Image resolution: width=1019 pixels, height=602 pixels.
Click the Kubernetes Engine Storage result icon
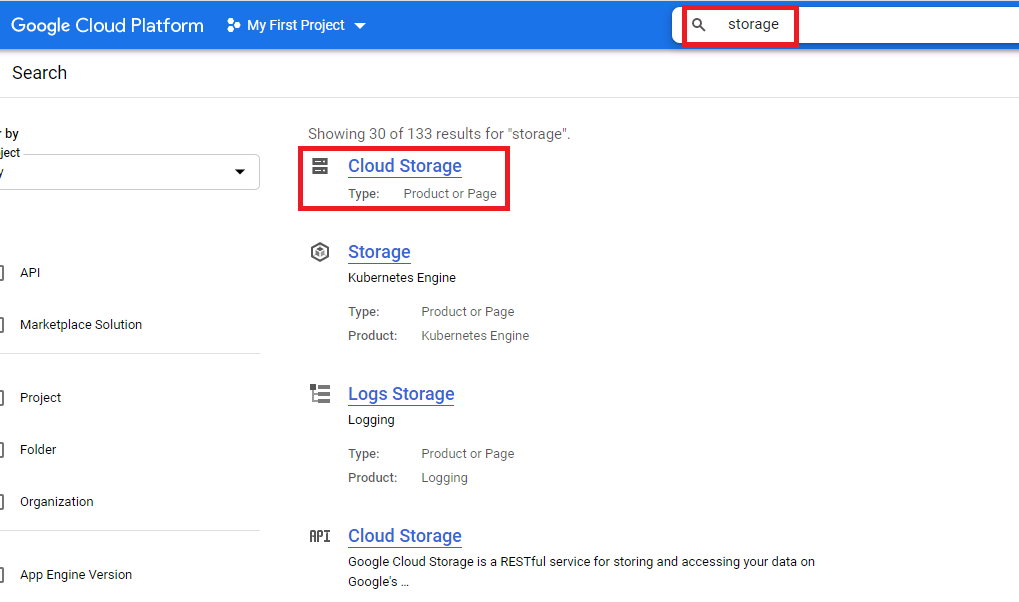pos(320,252)
